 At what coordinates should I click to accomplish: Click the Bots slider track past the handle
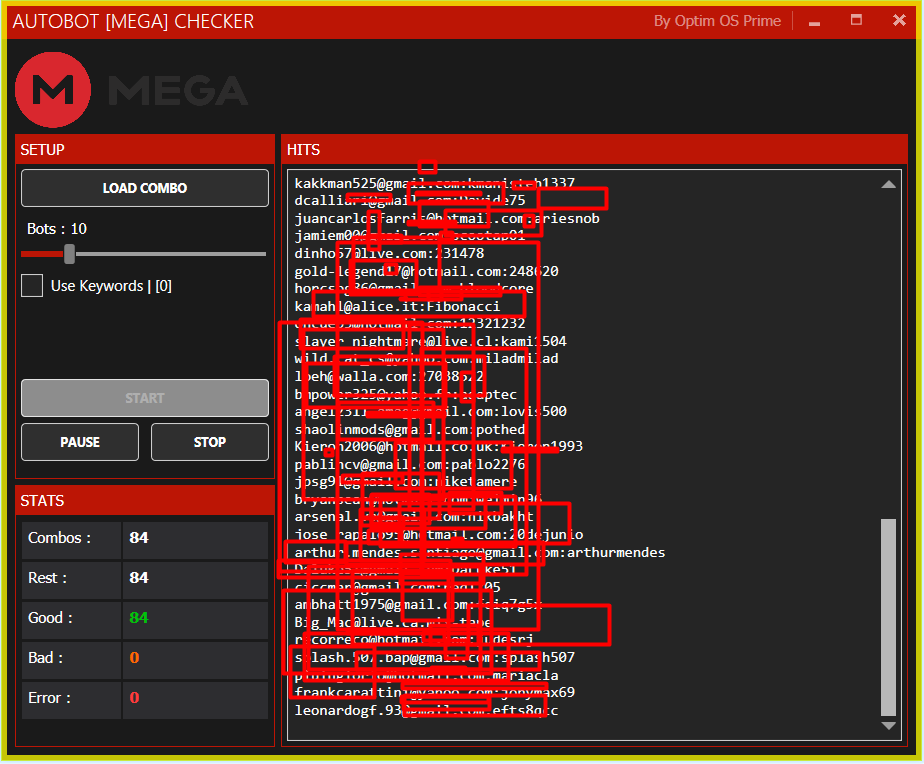(171, 254)
